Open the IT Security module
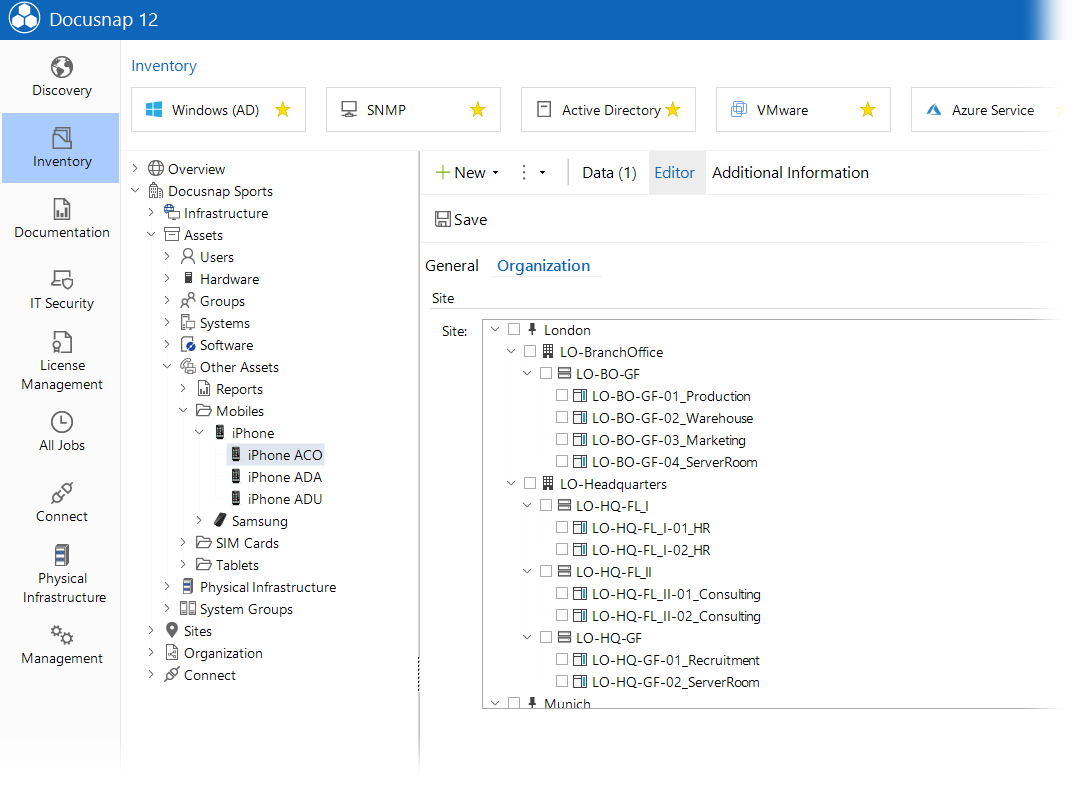The image size is (1088, 798). coord(62,289)
